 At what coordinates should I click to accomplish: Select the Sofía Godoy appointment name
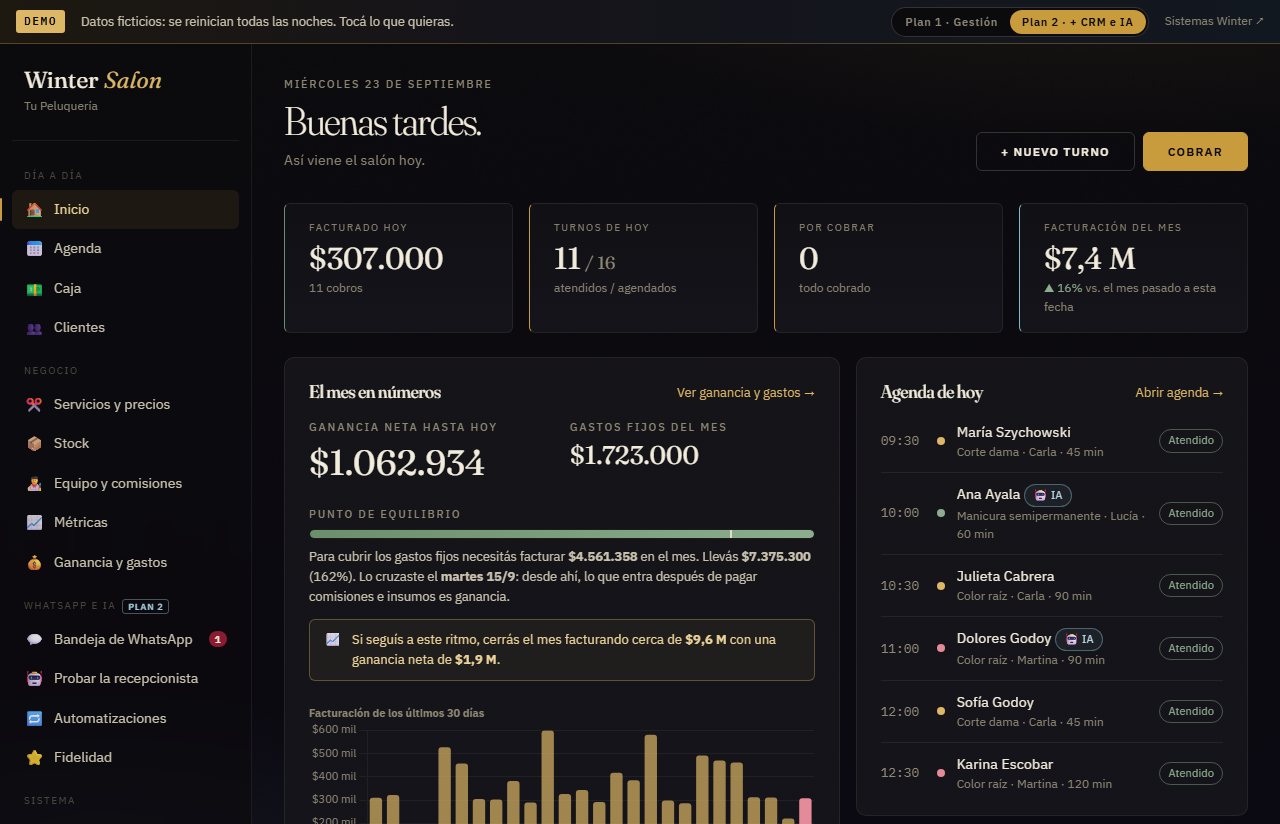pyautogui.click(x=995, y=702)
